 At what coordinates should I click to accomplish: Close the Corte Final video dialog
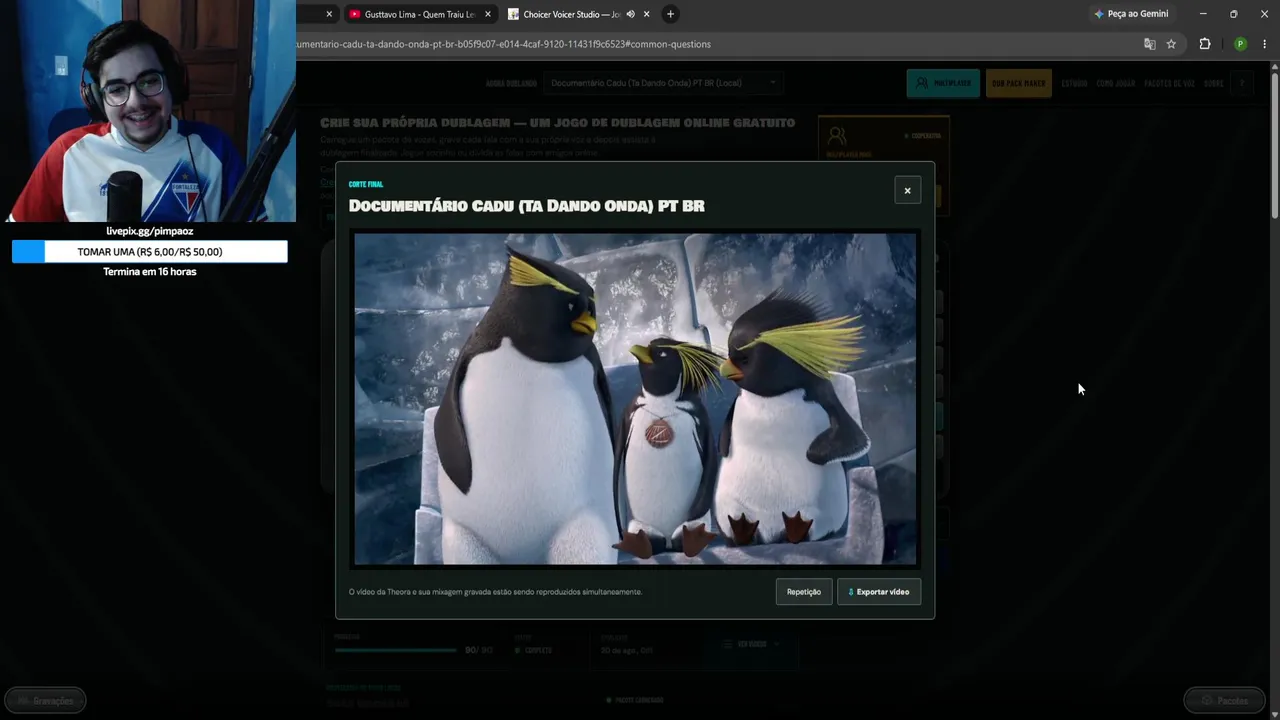coord(907,190)
